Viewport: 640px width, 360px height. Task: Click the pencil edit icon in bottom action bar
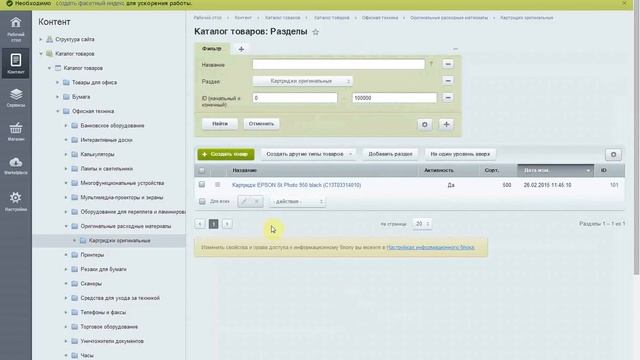coord(244,202)
